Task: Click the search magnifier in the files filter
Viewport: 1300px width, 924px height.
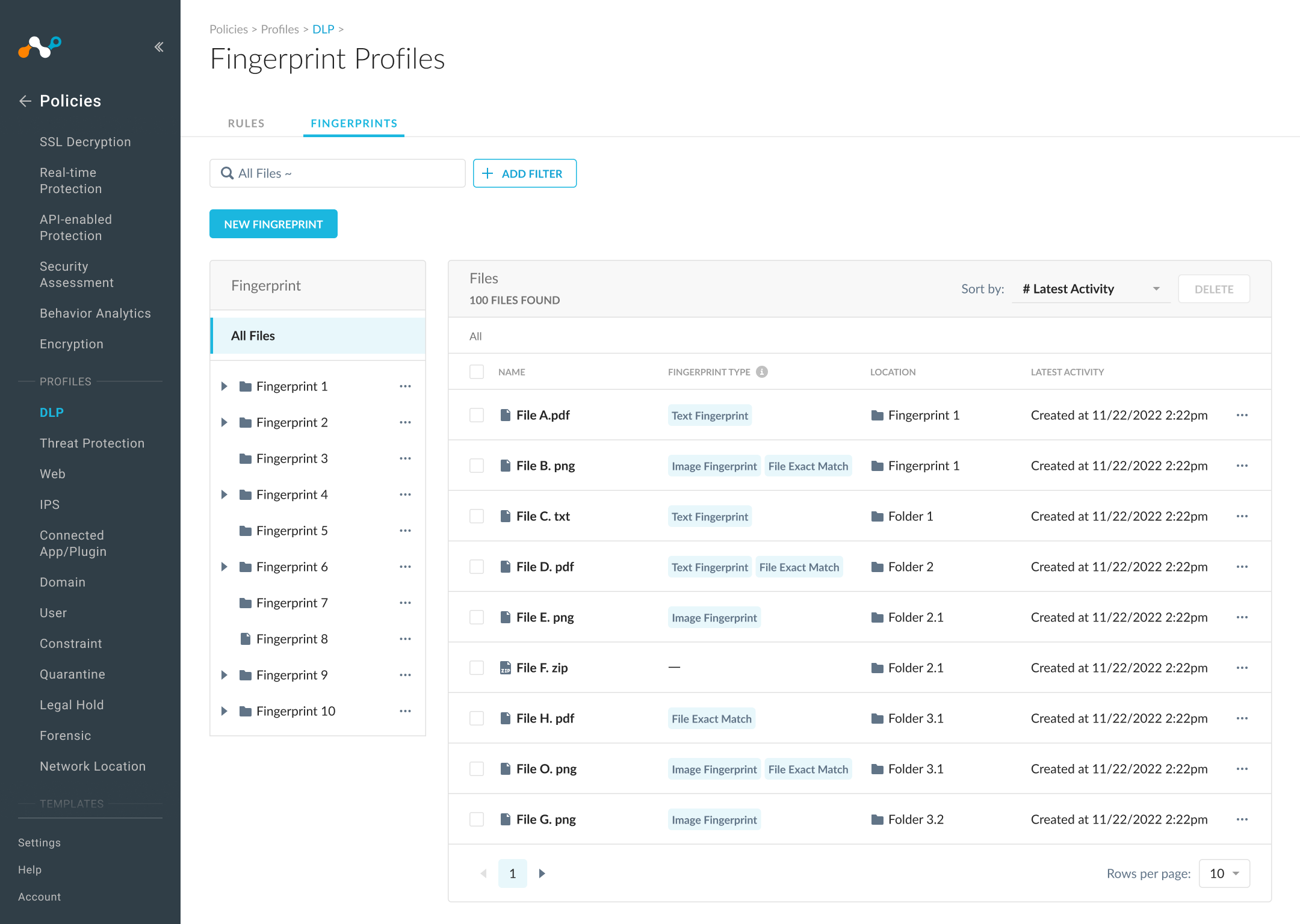Action: click(x=227, y=173)
